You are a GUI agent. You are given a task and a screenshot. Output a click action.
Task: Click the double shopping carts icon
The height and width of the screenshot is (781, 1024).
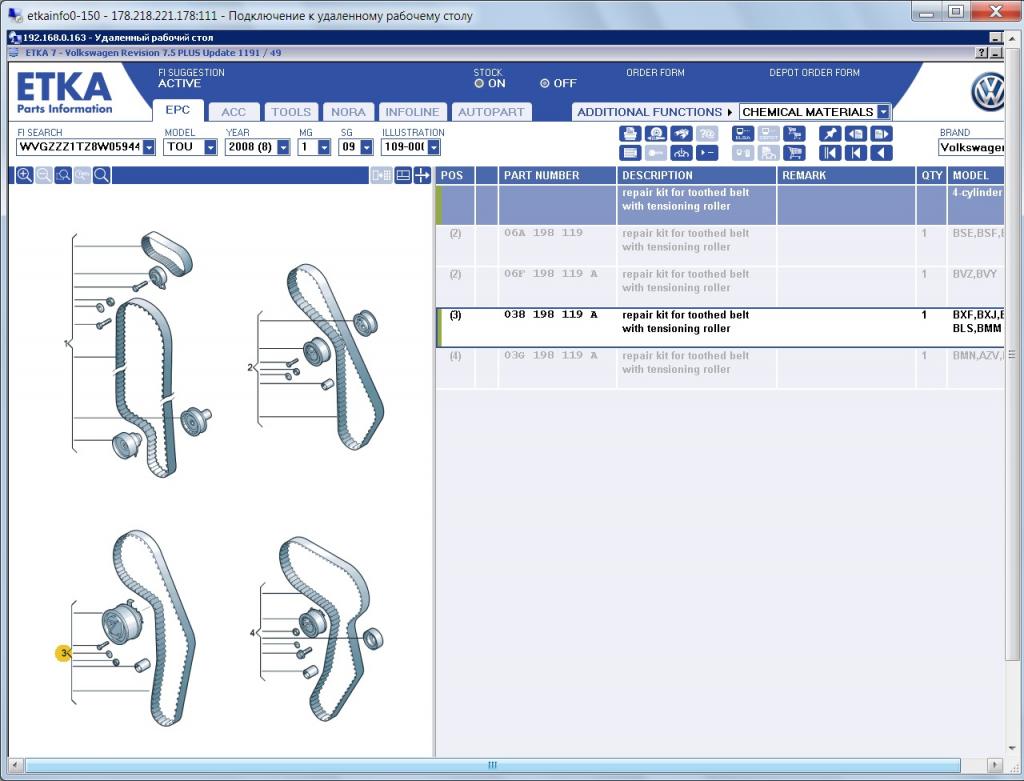(794, 134)
